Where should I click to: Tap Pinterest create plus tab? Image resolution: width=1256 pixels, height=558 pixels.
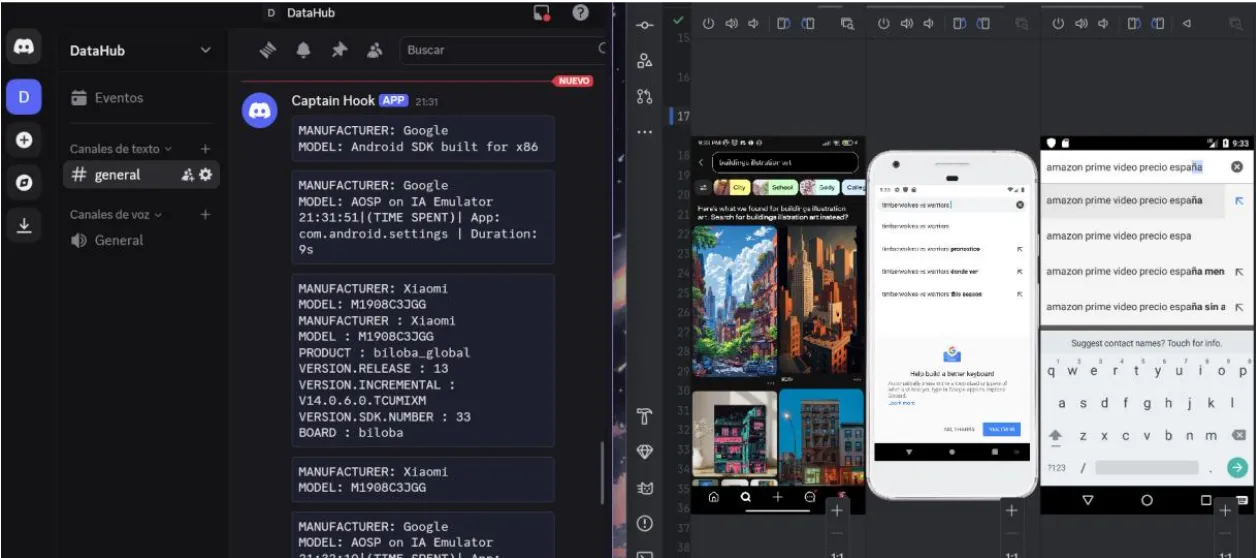coord(777,497)
